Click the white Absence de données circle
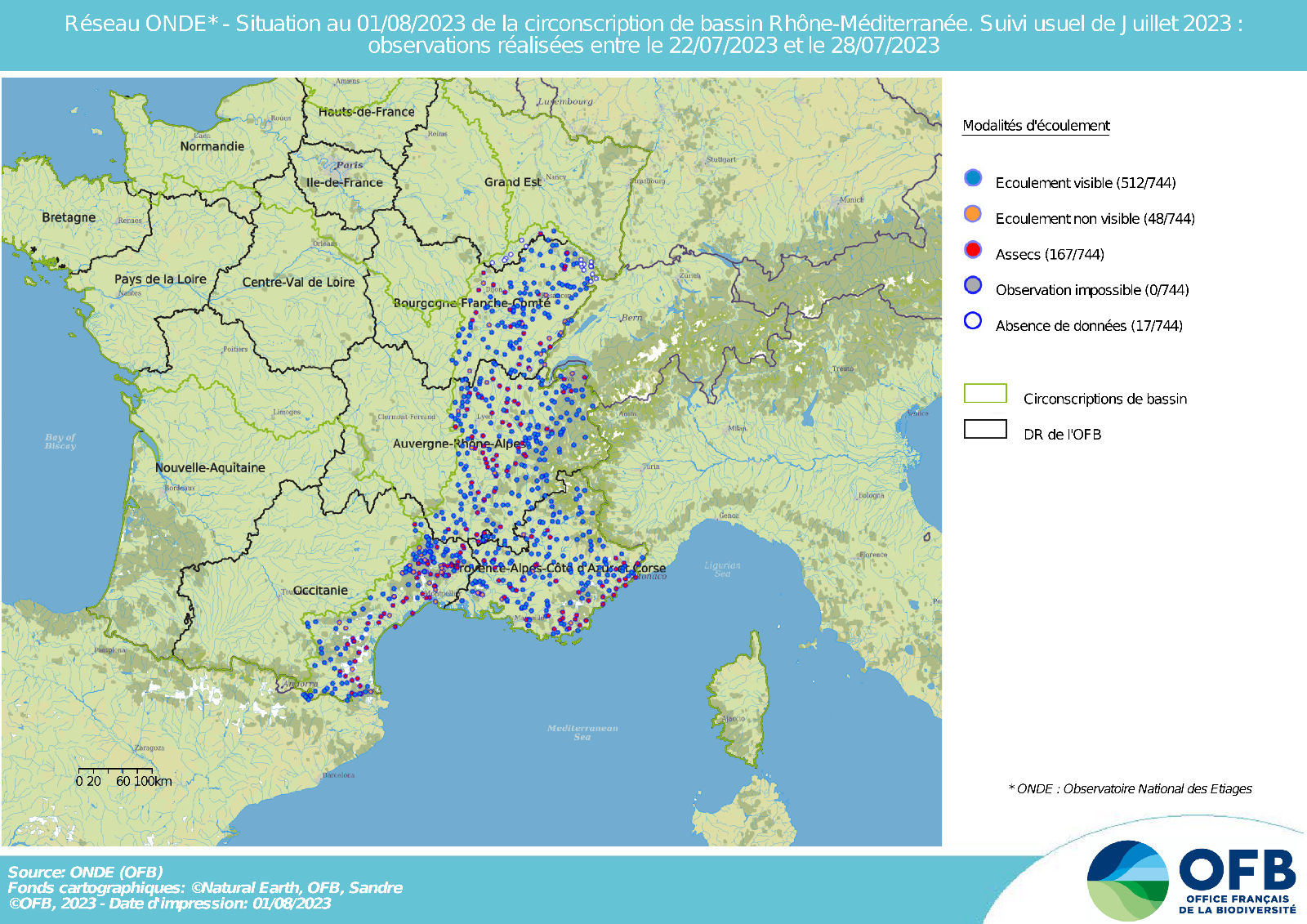The height and width of the screenshot is (924, 1307). coord(972,321)
